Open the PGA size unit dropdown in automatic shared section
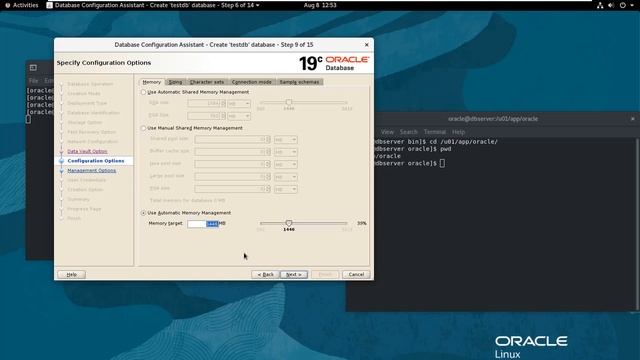 (239, 116)
